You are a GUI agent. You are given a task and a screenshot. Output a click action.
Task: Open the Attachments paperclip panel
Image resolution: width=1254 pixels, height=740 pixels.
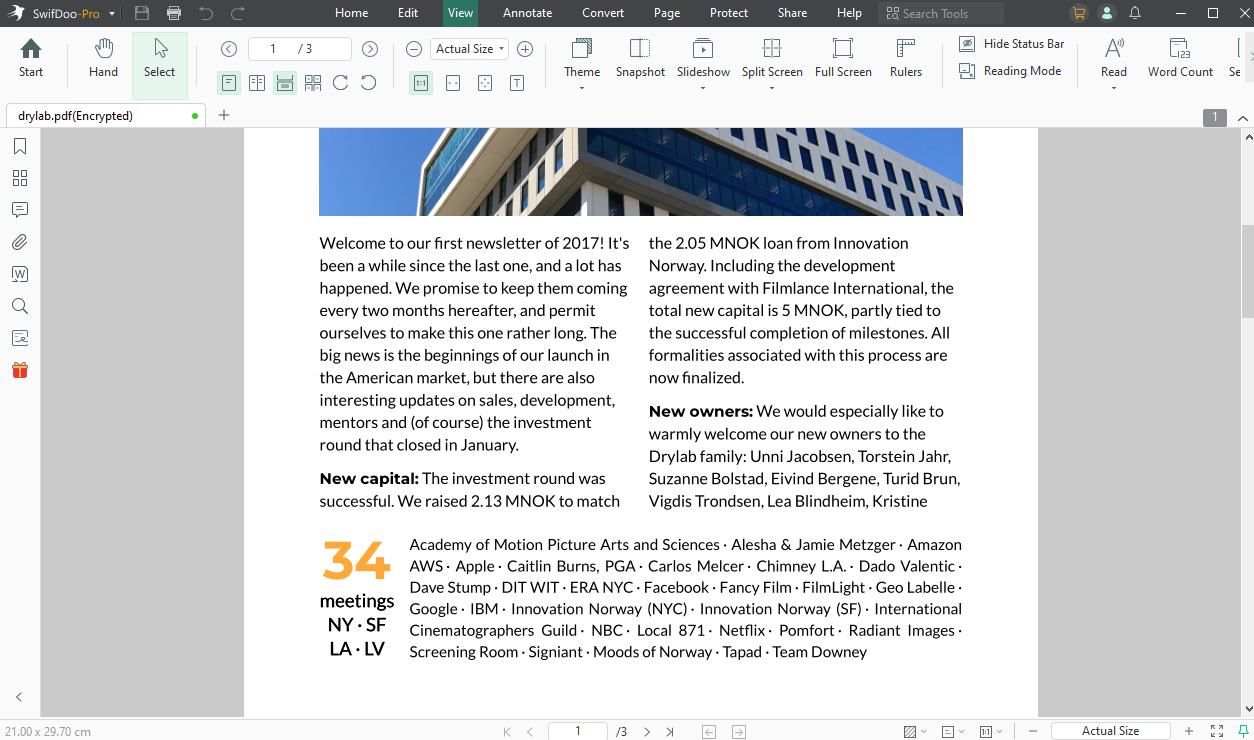[x=20, y=242]
